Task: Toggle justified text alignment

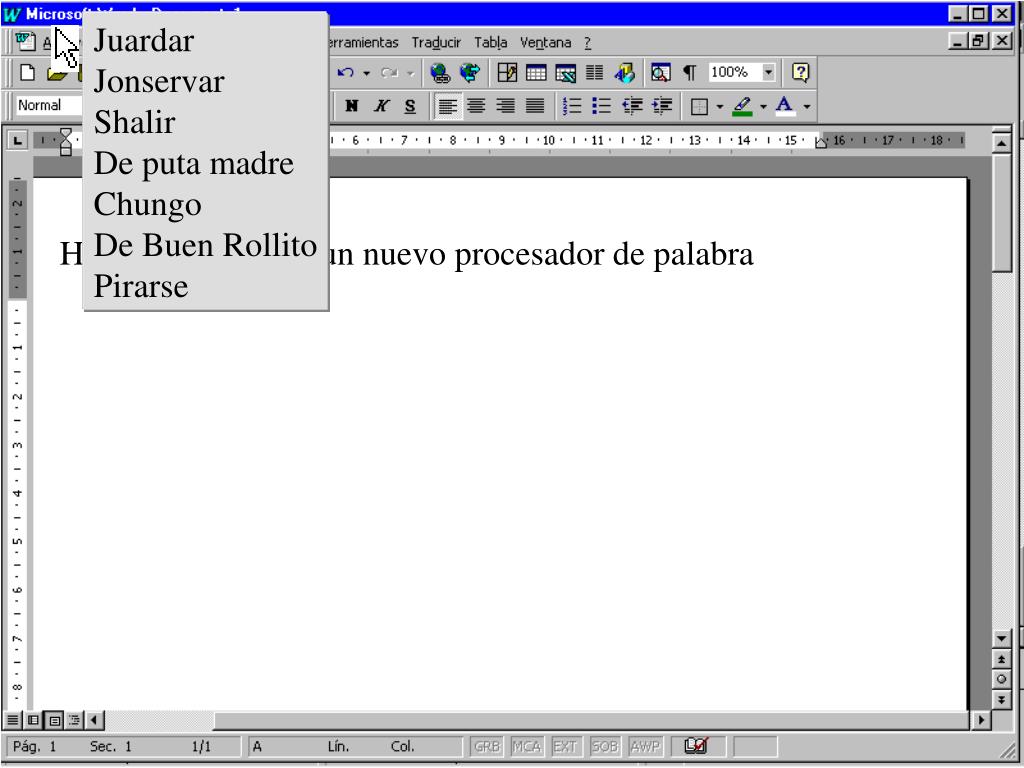Action: coord(536,106)
